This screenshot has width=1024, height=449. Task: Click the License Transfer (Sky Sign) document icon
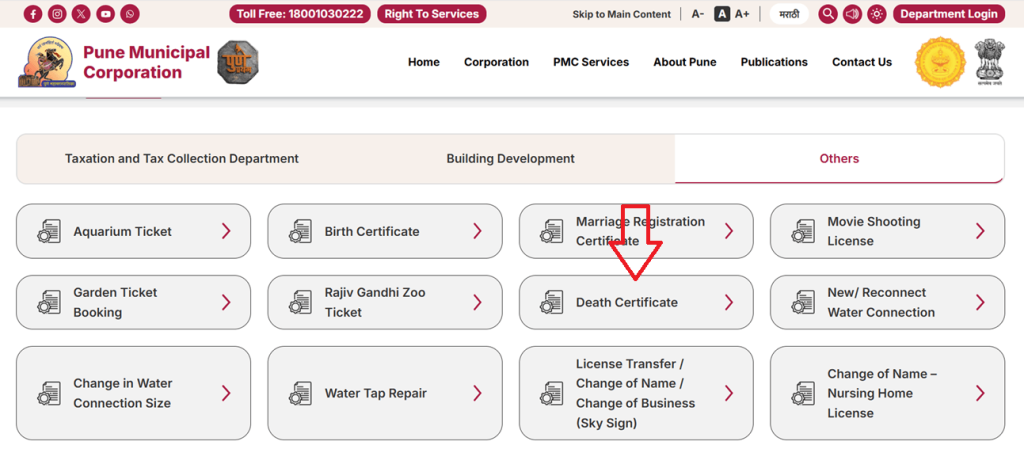point(552,394)
